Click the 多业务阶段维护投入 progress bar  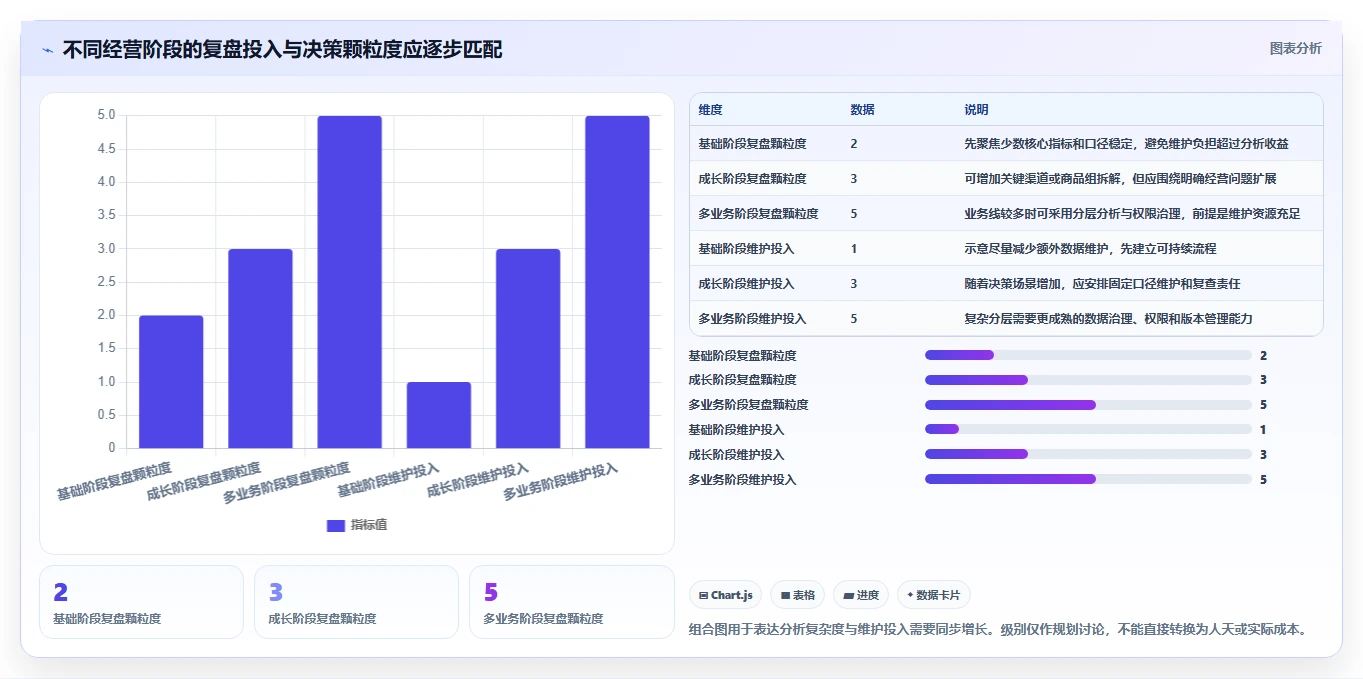point(1088,479)
